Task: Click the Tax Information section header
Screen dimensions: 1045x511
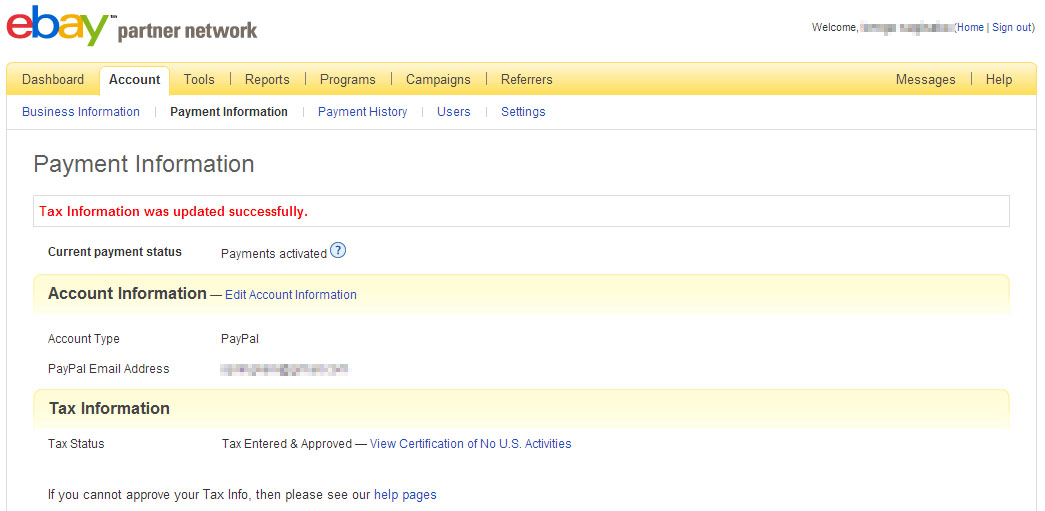Action: click(x=109, y=408)
